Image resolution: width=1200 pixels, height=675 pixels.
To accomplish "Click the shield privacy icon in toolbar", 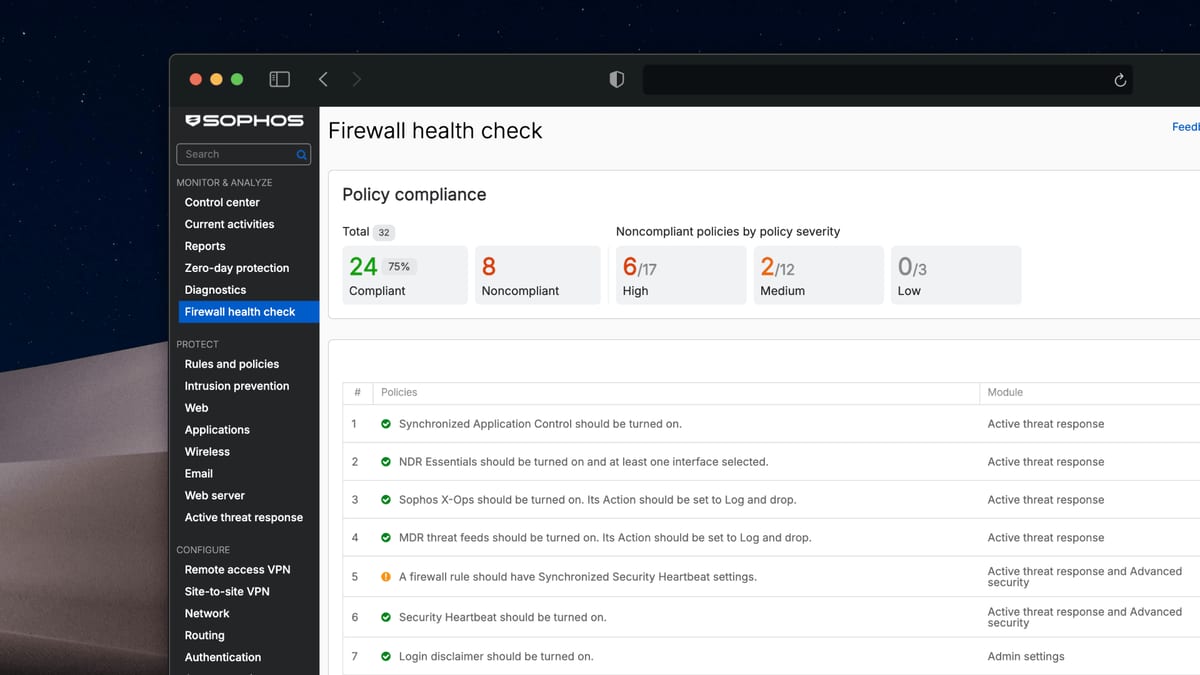I will pos(617,79).
